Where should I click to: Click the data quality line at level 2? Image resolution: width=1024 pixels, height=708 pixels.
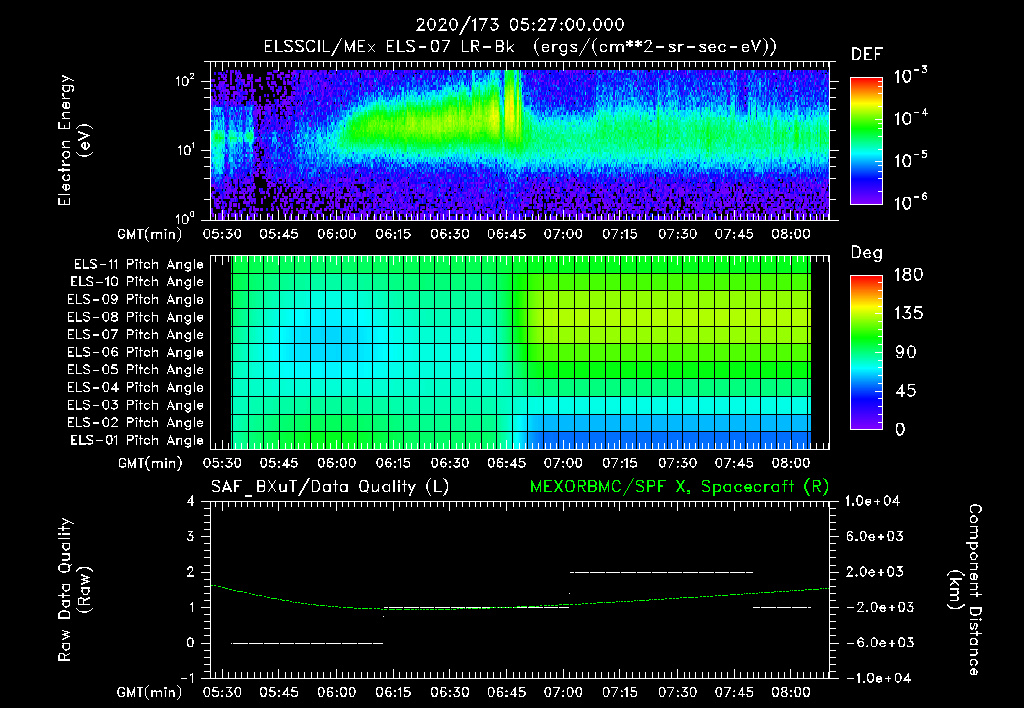[x=661, y=572]
